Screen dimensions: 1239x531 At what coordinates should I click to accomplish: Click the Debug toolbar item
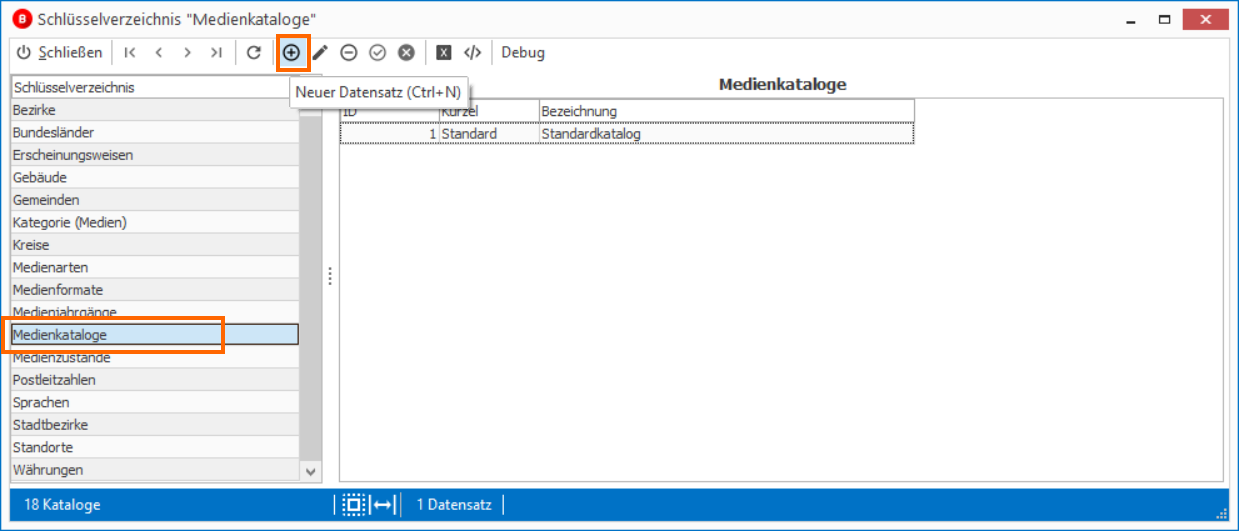523,52
